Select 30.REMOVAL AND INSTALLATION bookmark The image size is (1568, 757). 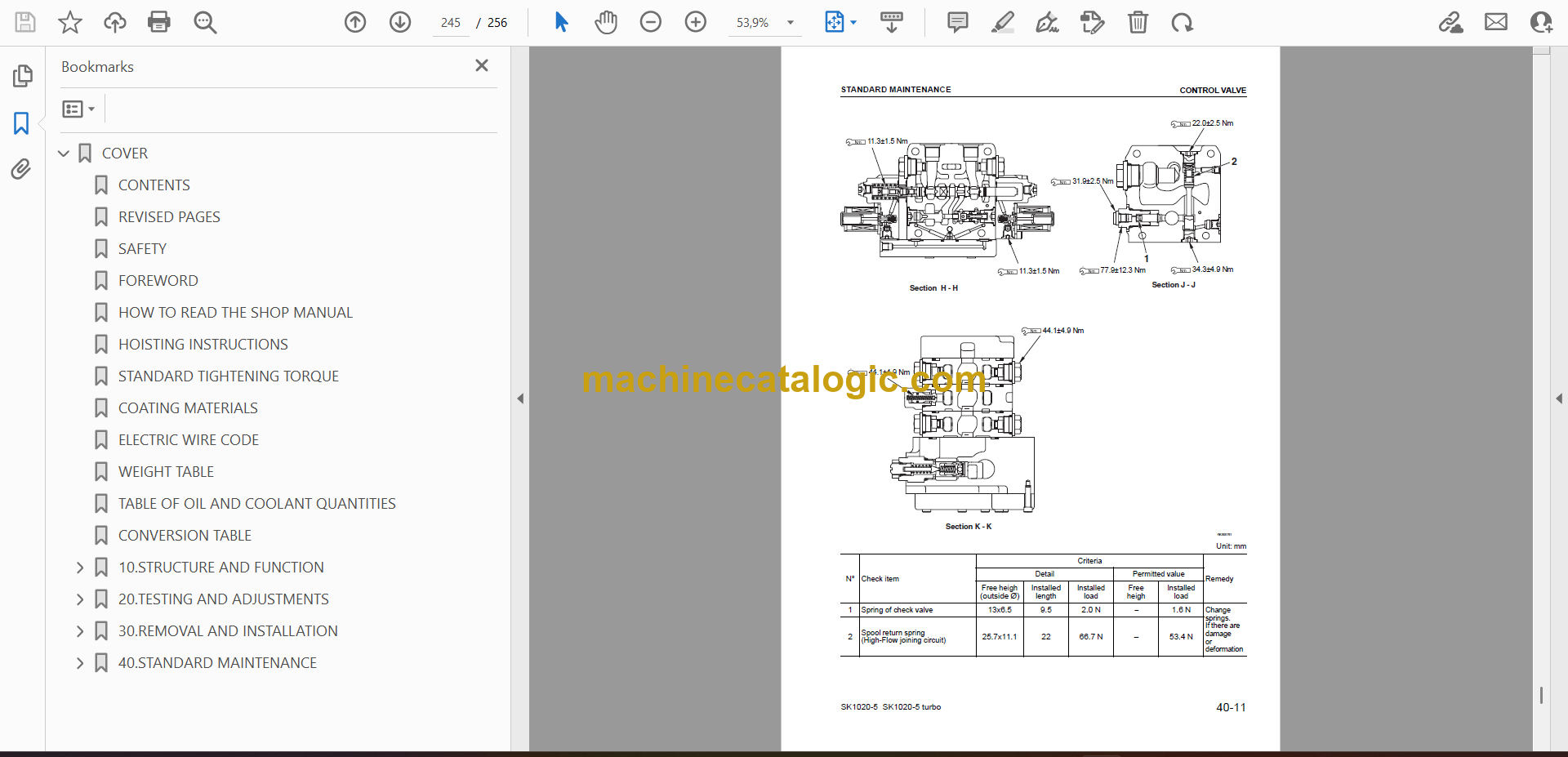[x=228, y=631]
